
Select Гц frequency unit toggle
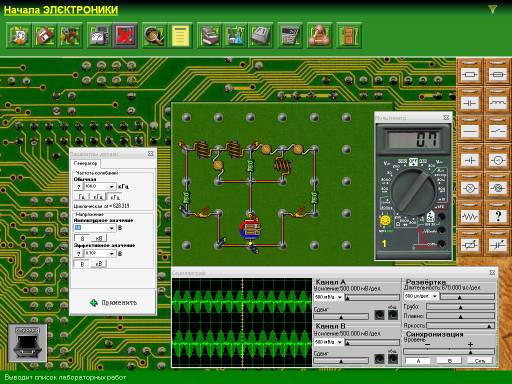(x=82, y=196)
